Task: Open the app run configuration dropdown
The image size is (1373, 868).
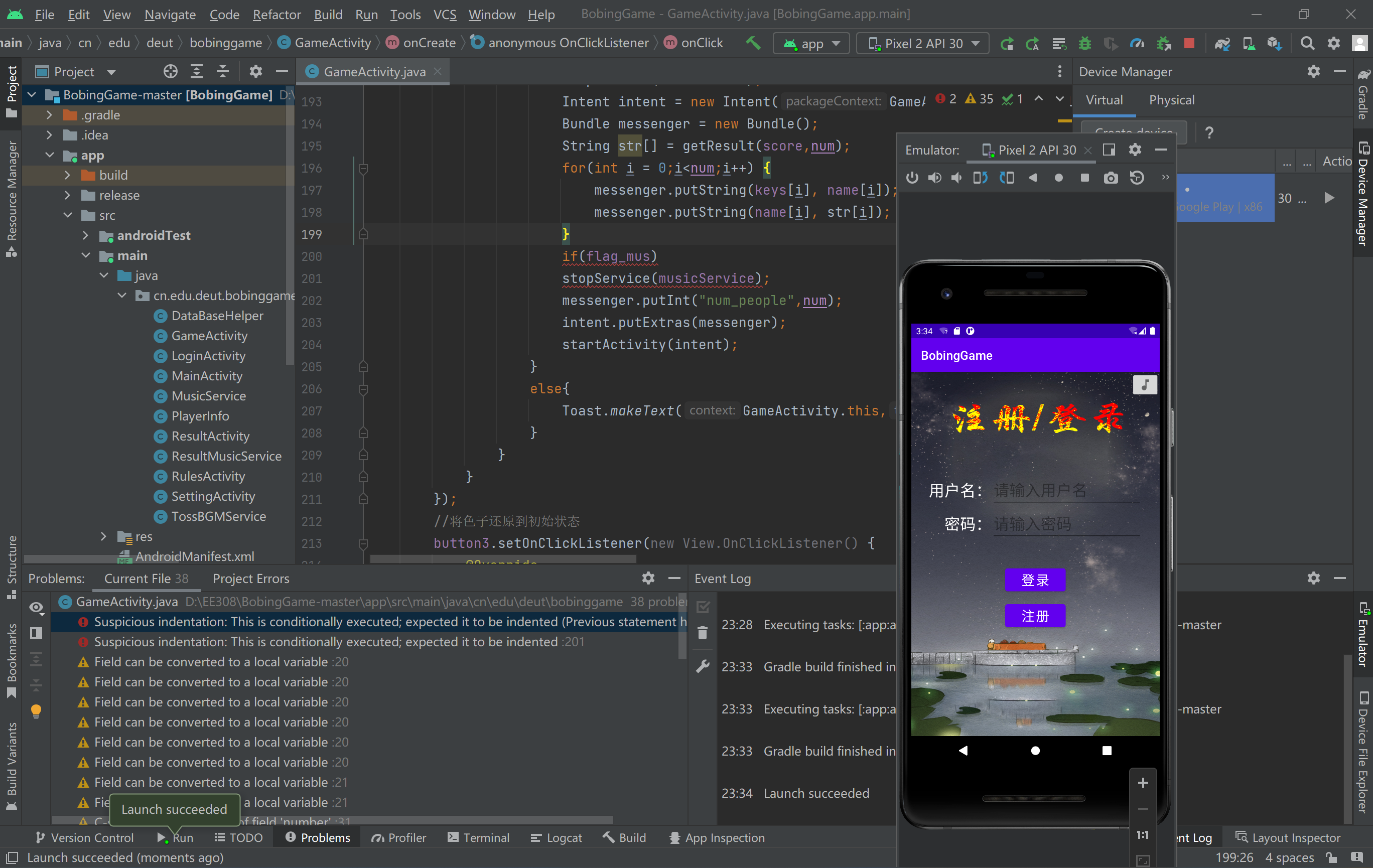Action: (811, 43)
